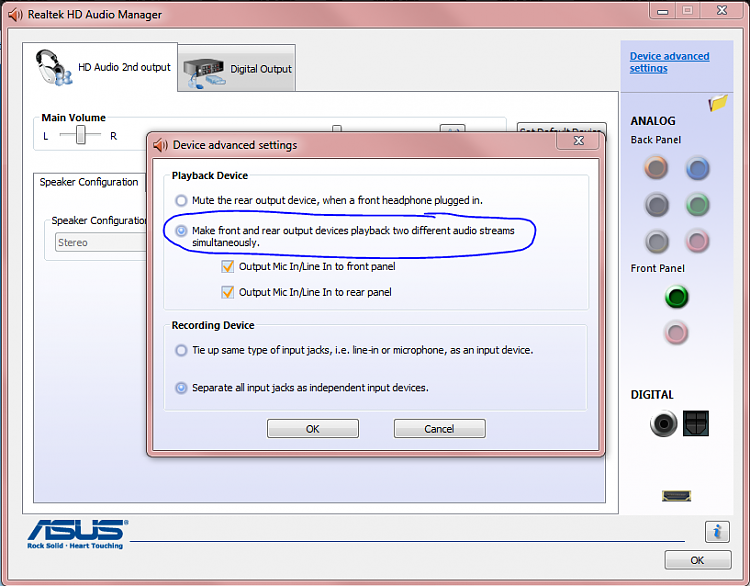Open the information icon button
750x586 pixels.
[717, 532]
